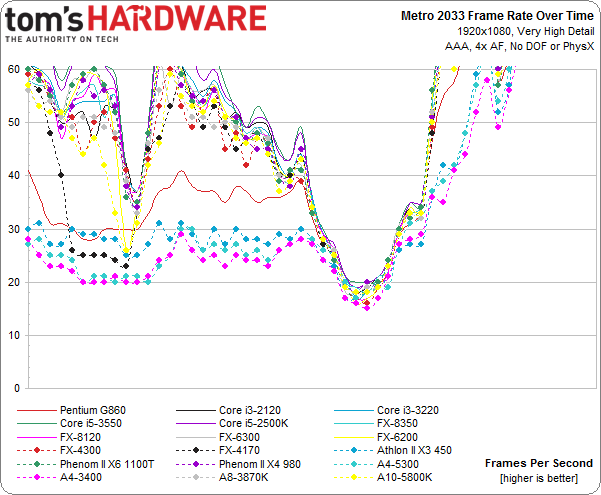
Task: Click the magenta line swatch for FX-8120
Action: (36, 437)
